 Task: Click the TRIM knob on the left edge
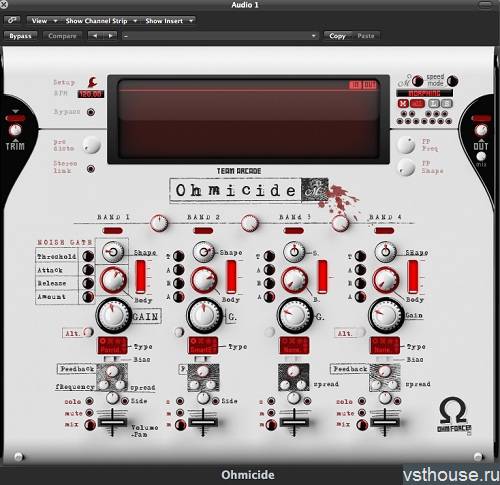(15, 130)
